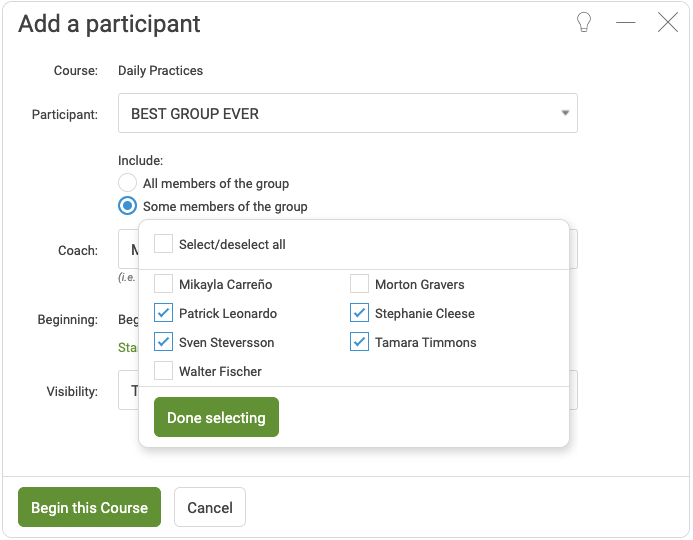Uncheck Tamara Timmons
Screen dimensions: 693x540
coord(359,342)
